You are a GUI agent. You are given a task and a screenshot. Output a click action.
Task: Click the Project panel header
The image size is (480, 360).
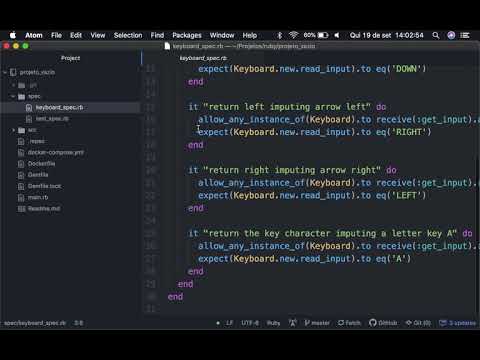[70, 58]
